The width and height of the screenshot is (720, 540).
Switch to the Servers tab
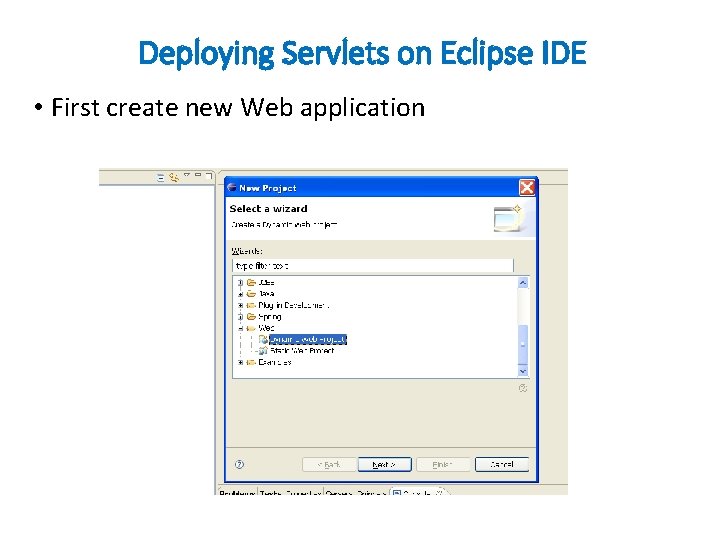[x=338, y=492]
